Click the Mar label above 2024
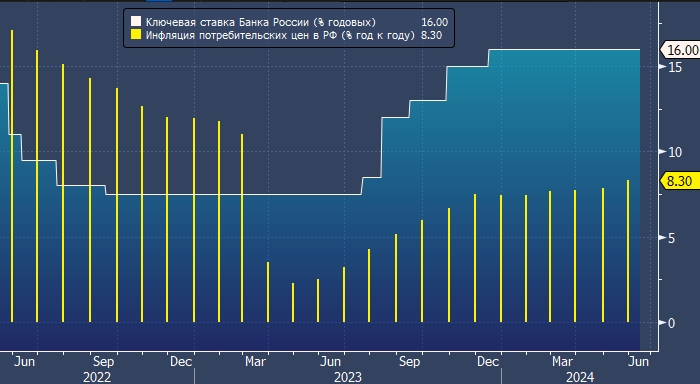The height and width of the screenshot is (384, 700). click(x=562, y=361)
